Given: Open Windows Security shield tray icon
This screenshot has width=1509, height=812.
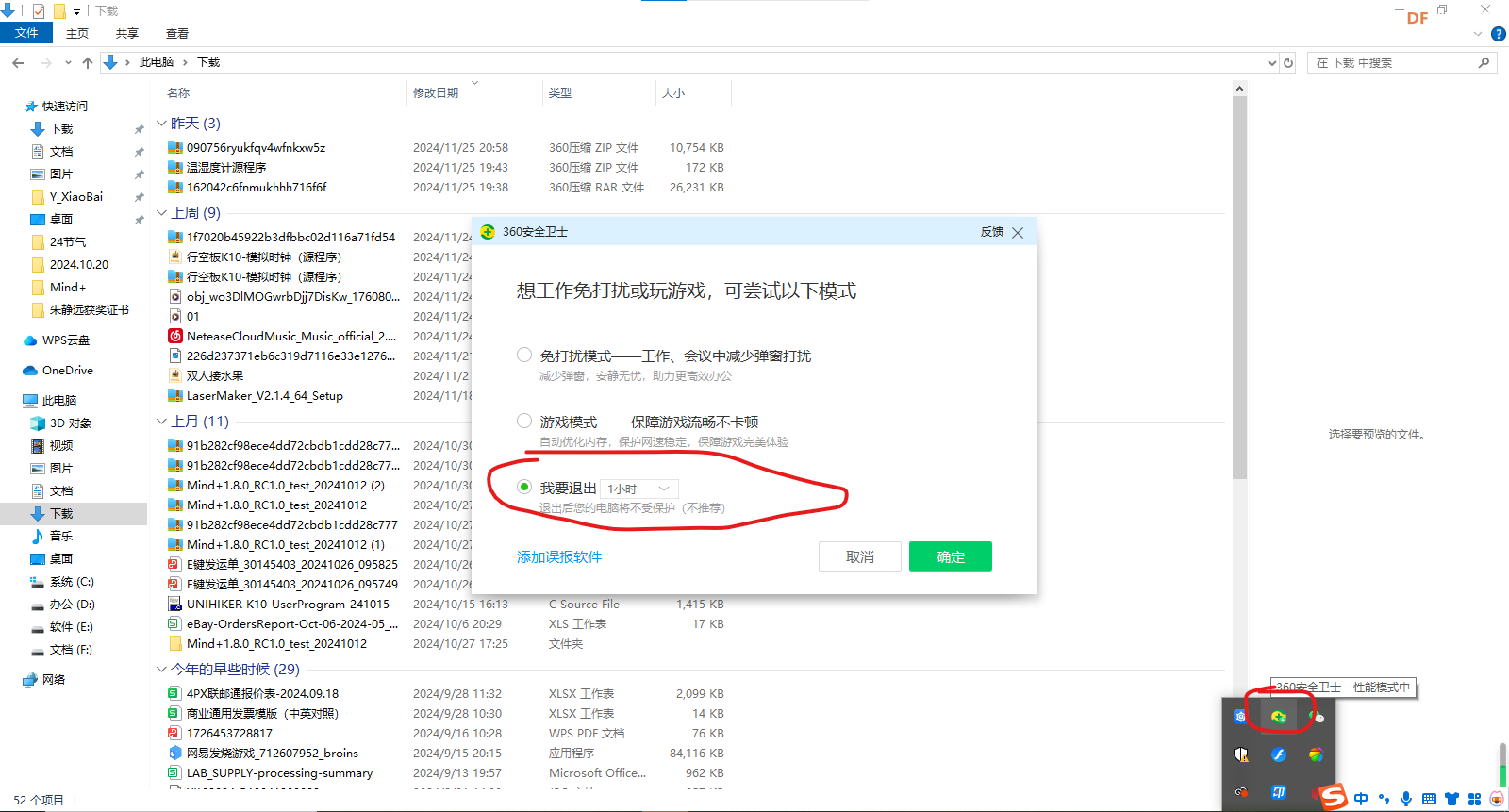Looking at the screenshot, I should point(1241,754).
